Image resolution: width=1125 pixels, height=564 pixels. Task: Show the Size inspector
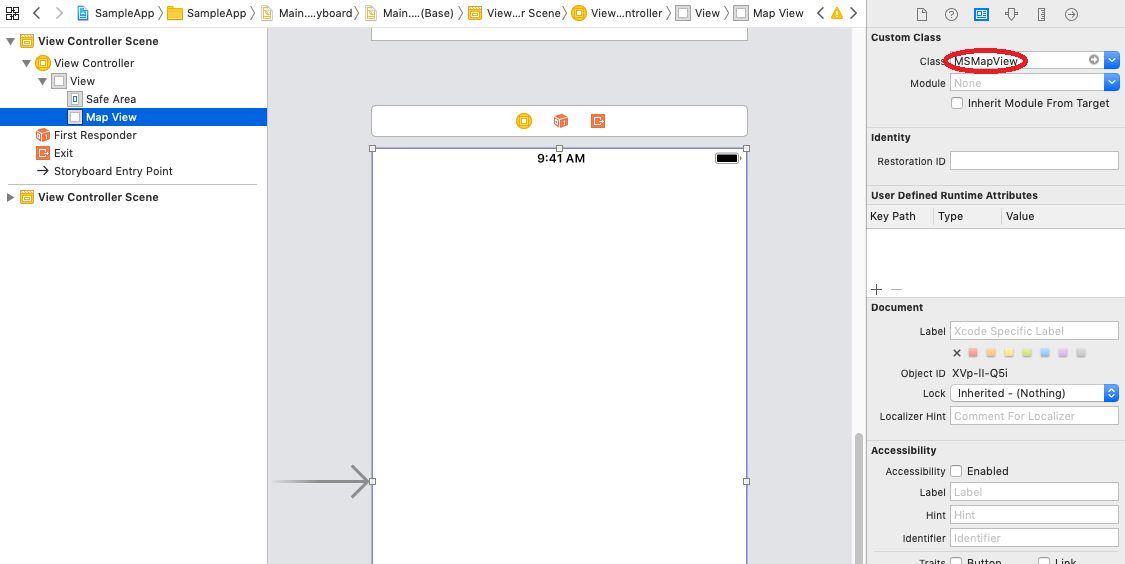point(1041,14)
